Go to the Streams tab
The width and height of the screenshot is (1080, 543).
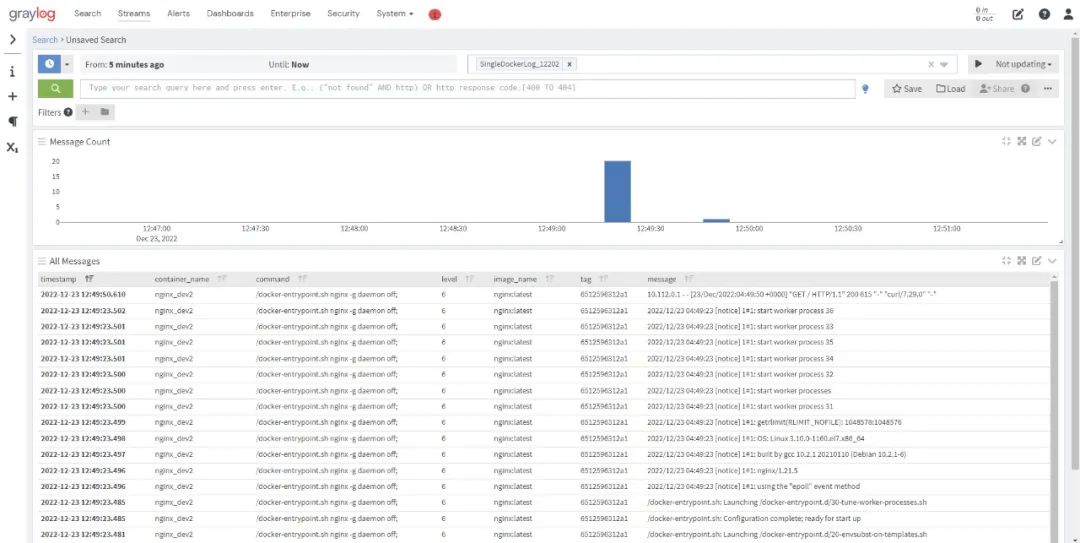[x=133, y=14]
